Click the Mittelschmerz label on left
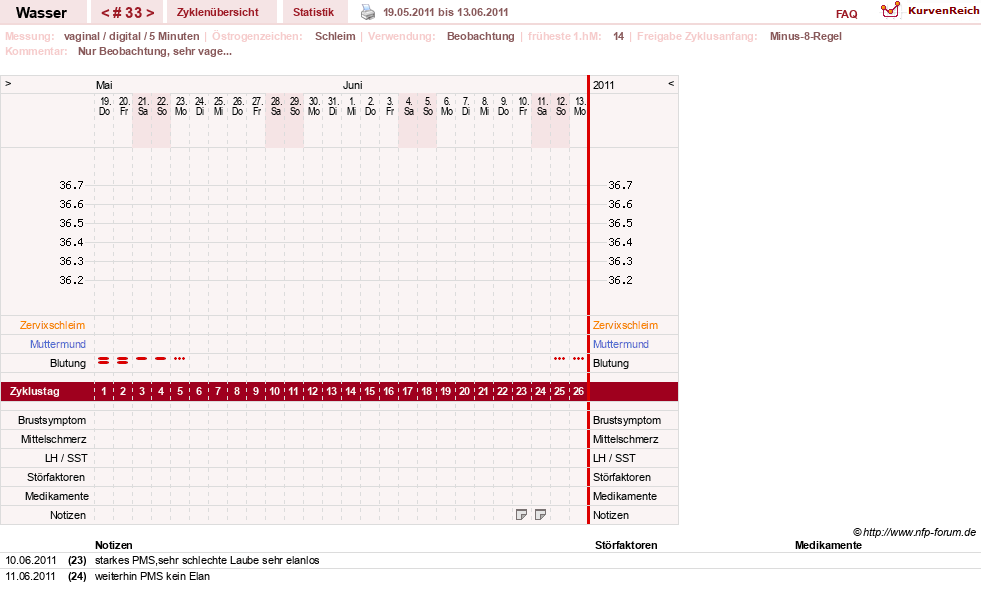The height and width of the screenshot is (604, 981). pyautogui.click(x=53, y=439)
